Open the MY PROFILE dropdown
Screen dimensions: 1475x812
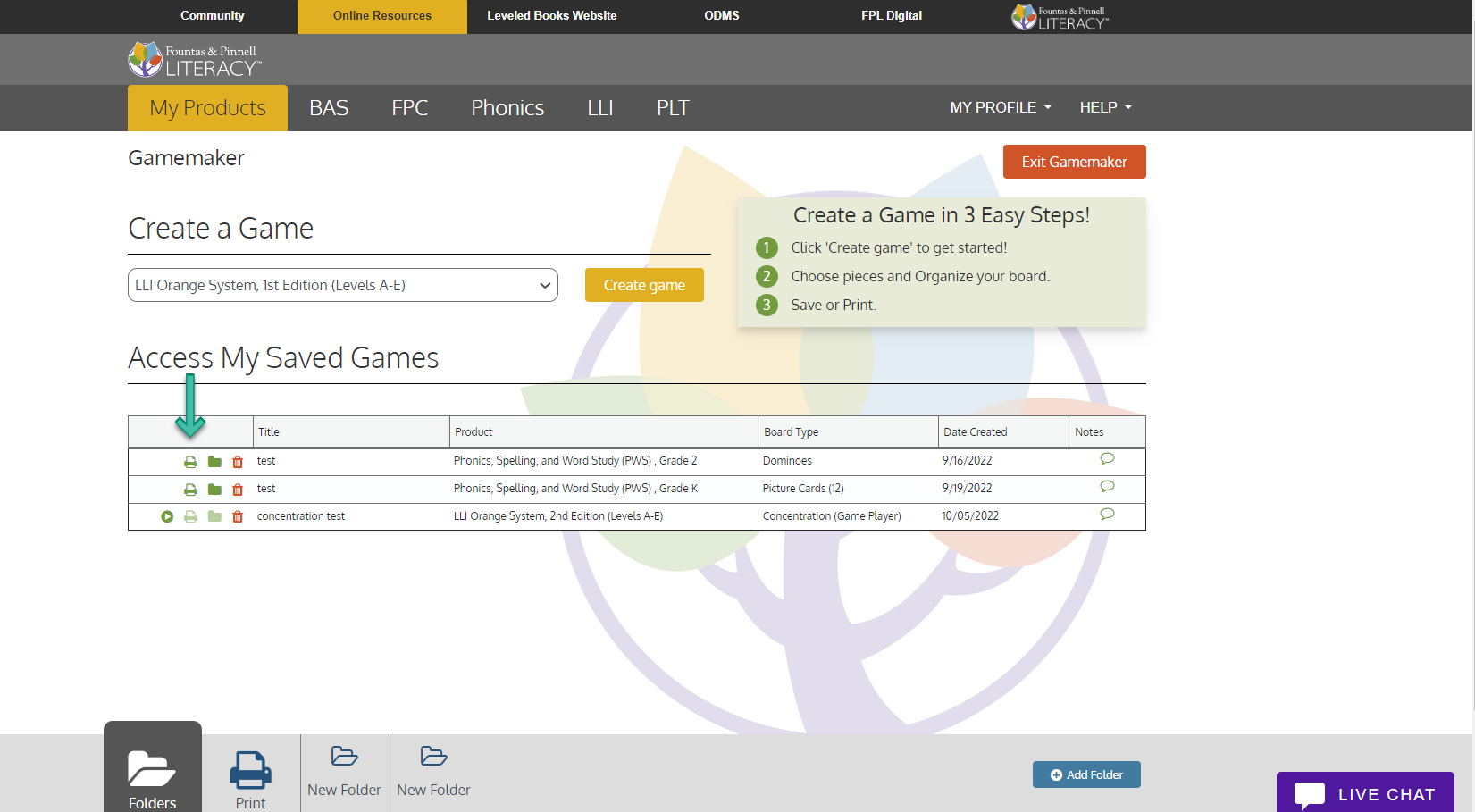(x=1000, y=107)
